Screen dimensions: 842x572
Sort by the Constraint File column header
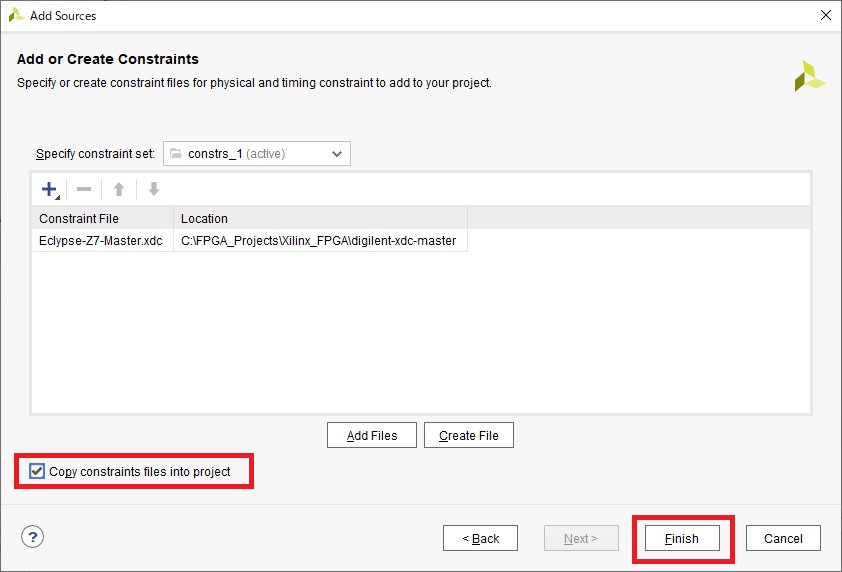[102, 218]
